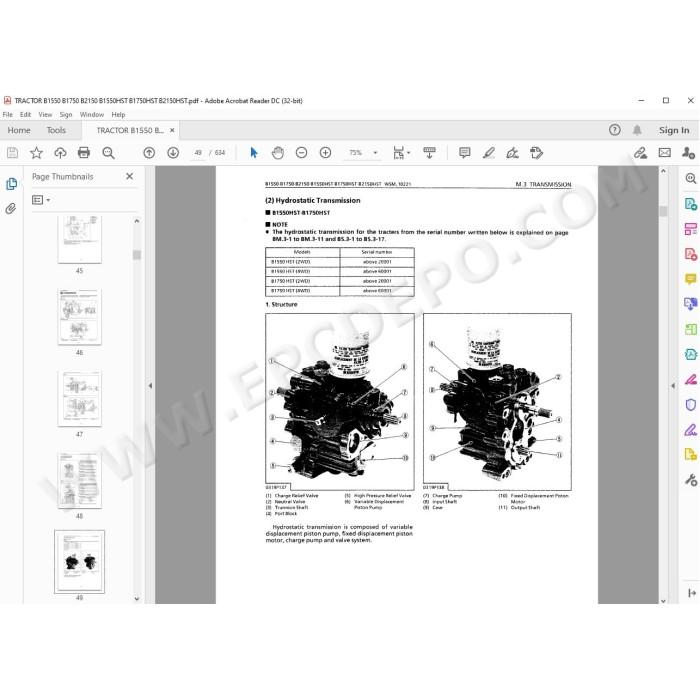
Task: Open the Help menu
Action: pyautogui.click(x=118, y=115)
